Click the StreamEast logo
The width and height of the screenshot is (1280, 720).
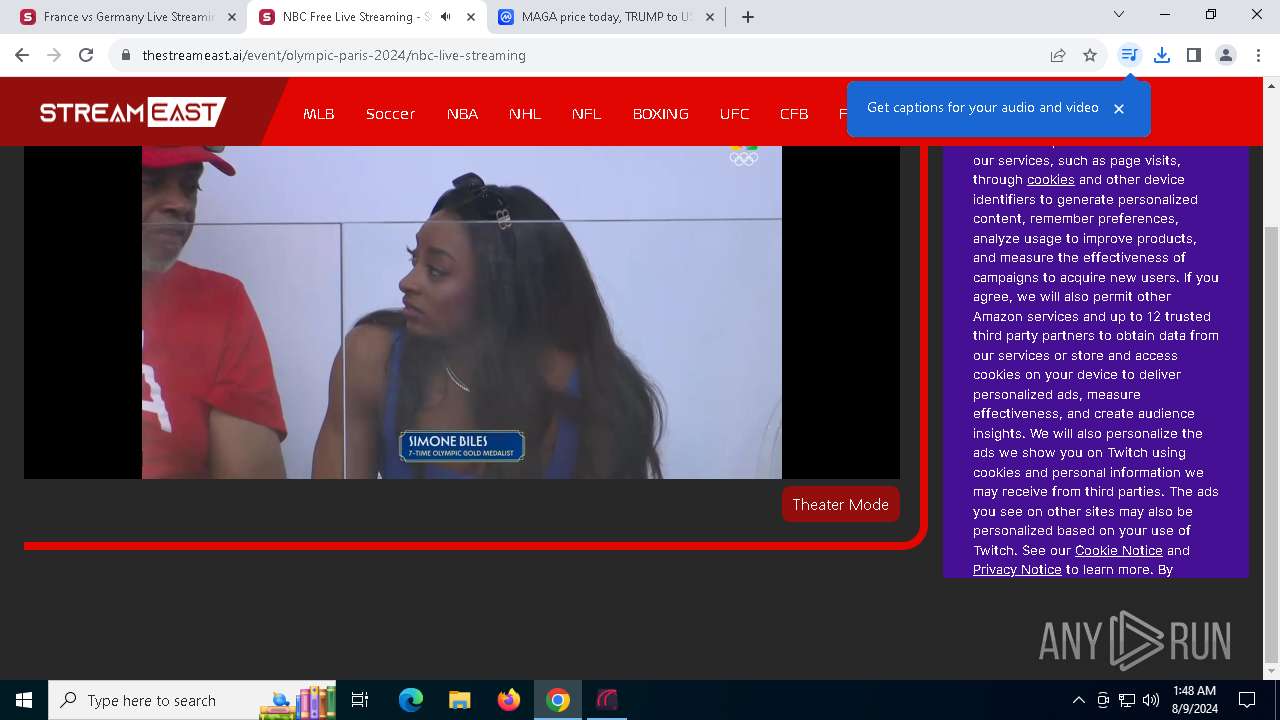tap(132, 112)
